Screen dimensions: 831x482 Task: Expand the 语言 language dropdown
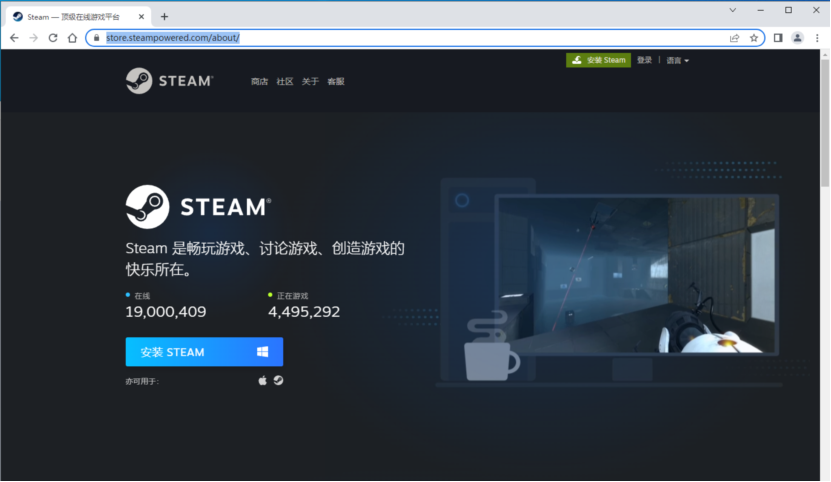tap(677, 60)
